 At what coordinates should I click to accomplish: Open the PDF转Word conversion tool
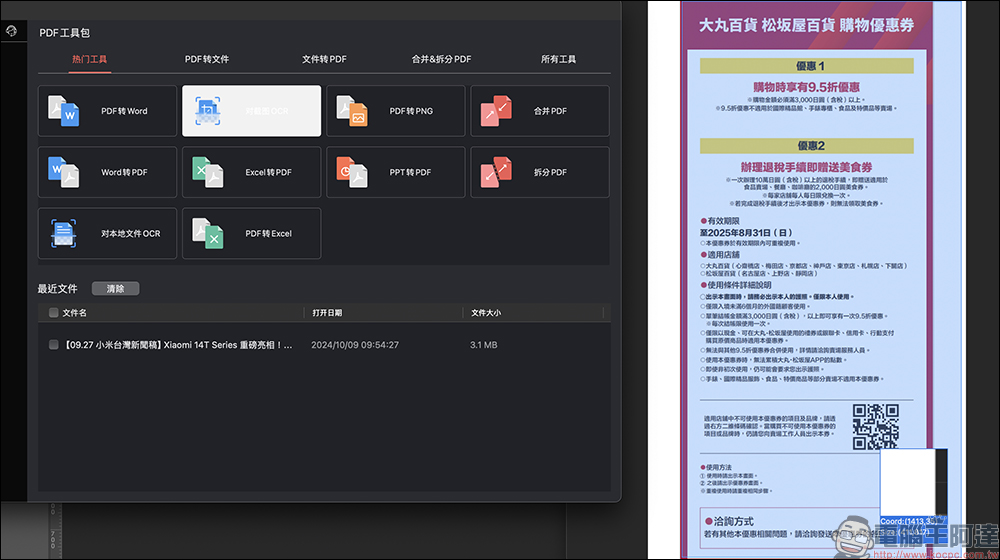pos(107,111)
